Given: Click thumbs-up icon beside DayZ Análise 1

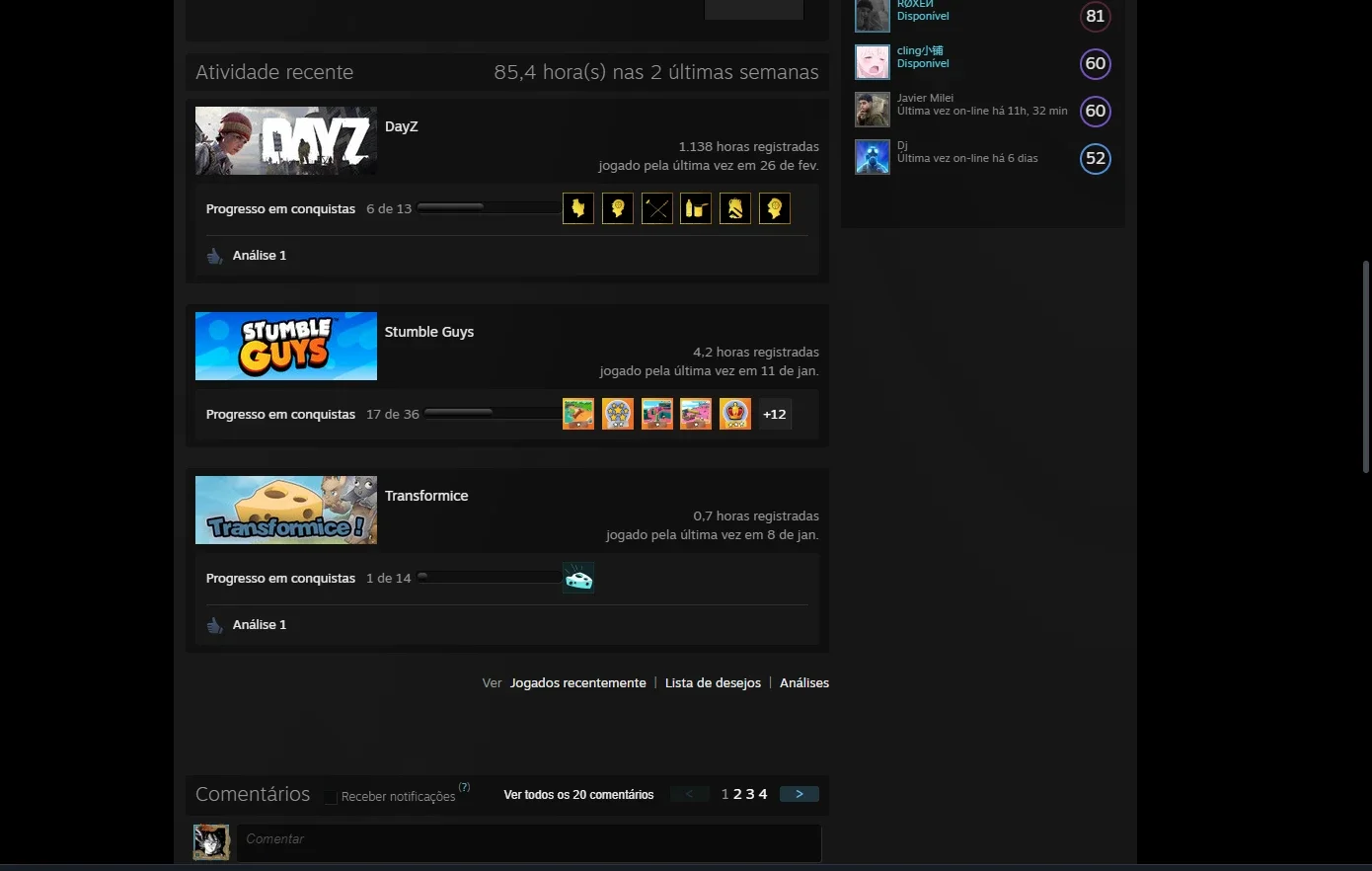Looking at the screenshot, I should [x=214, y=256].
